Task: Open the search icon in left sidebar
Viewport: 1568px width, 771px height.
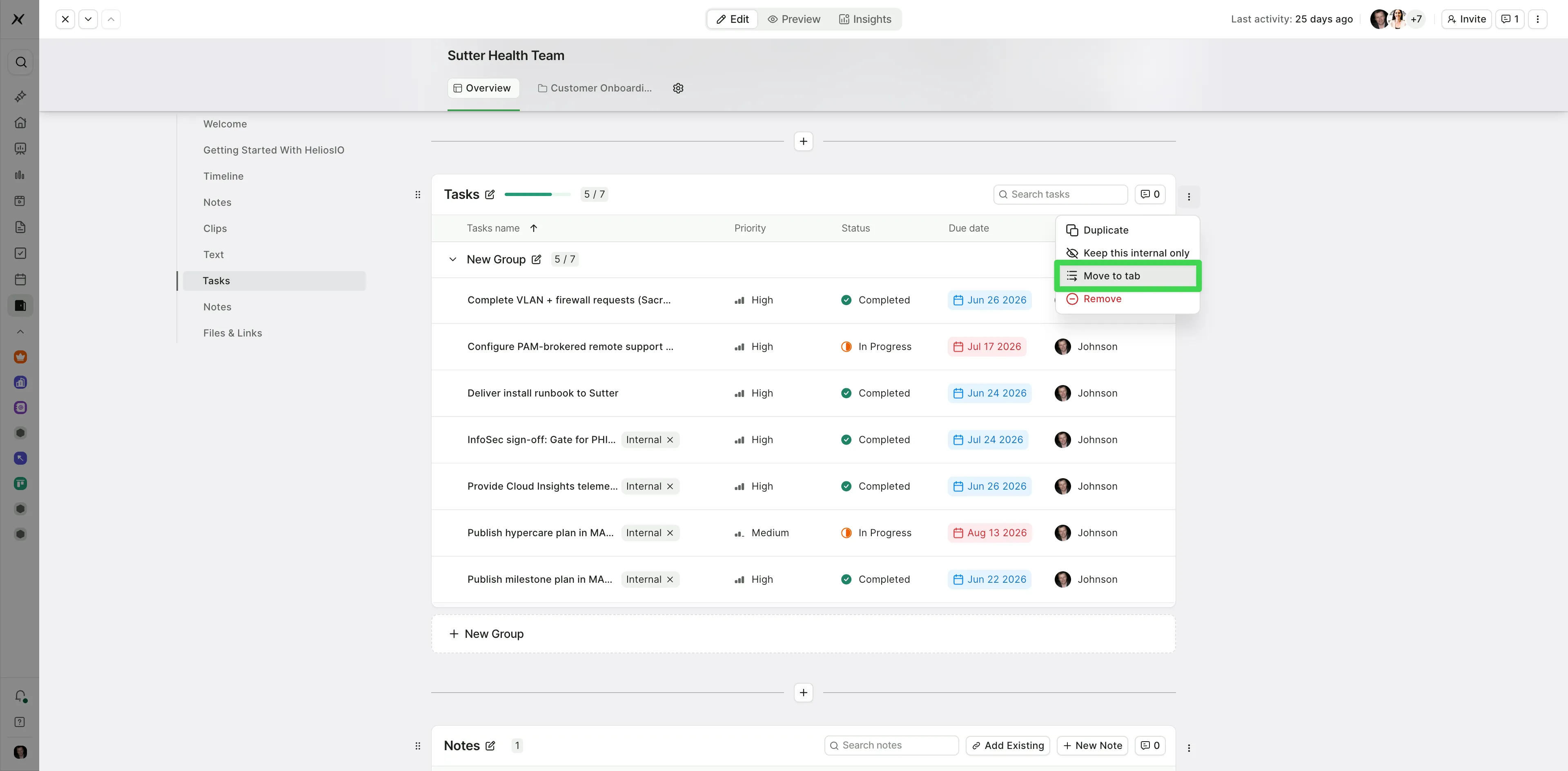Action: click(x=21, y=62)
